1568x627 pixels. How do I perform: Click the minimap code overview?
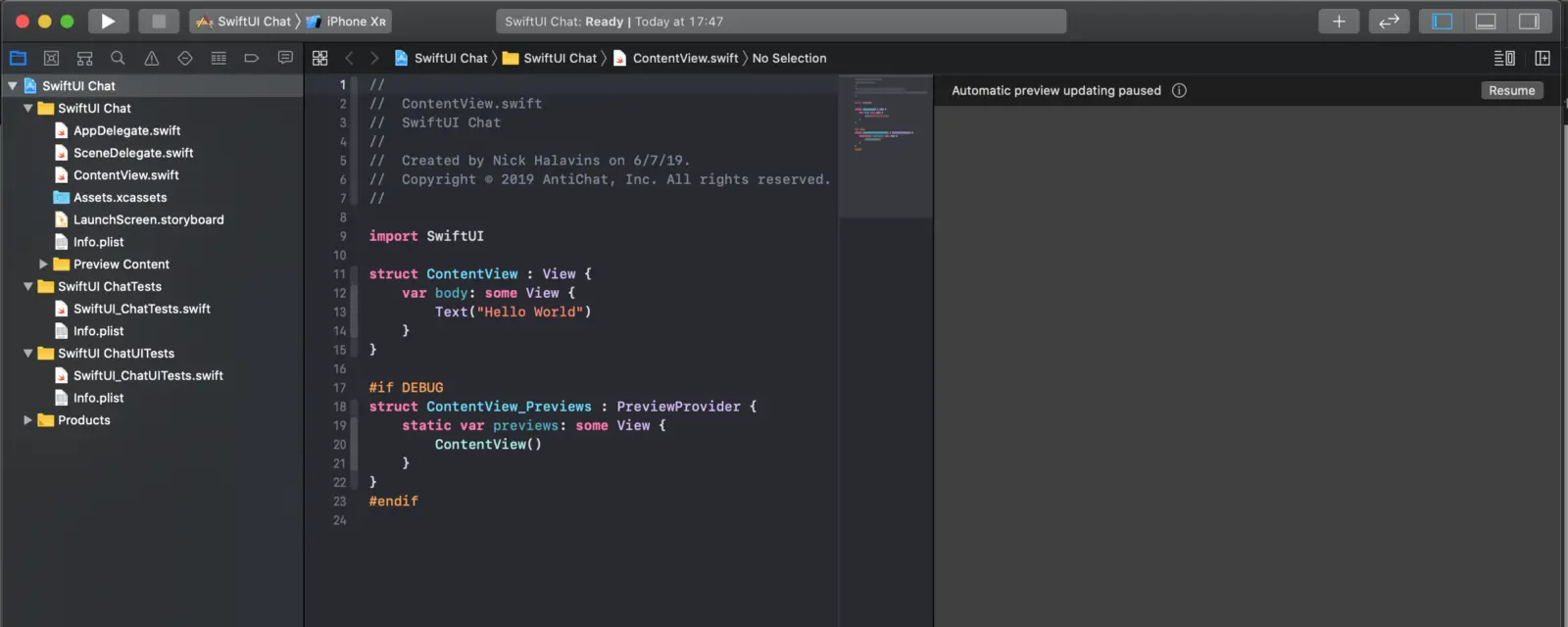coord(886,145)
